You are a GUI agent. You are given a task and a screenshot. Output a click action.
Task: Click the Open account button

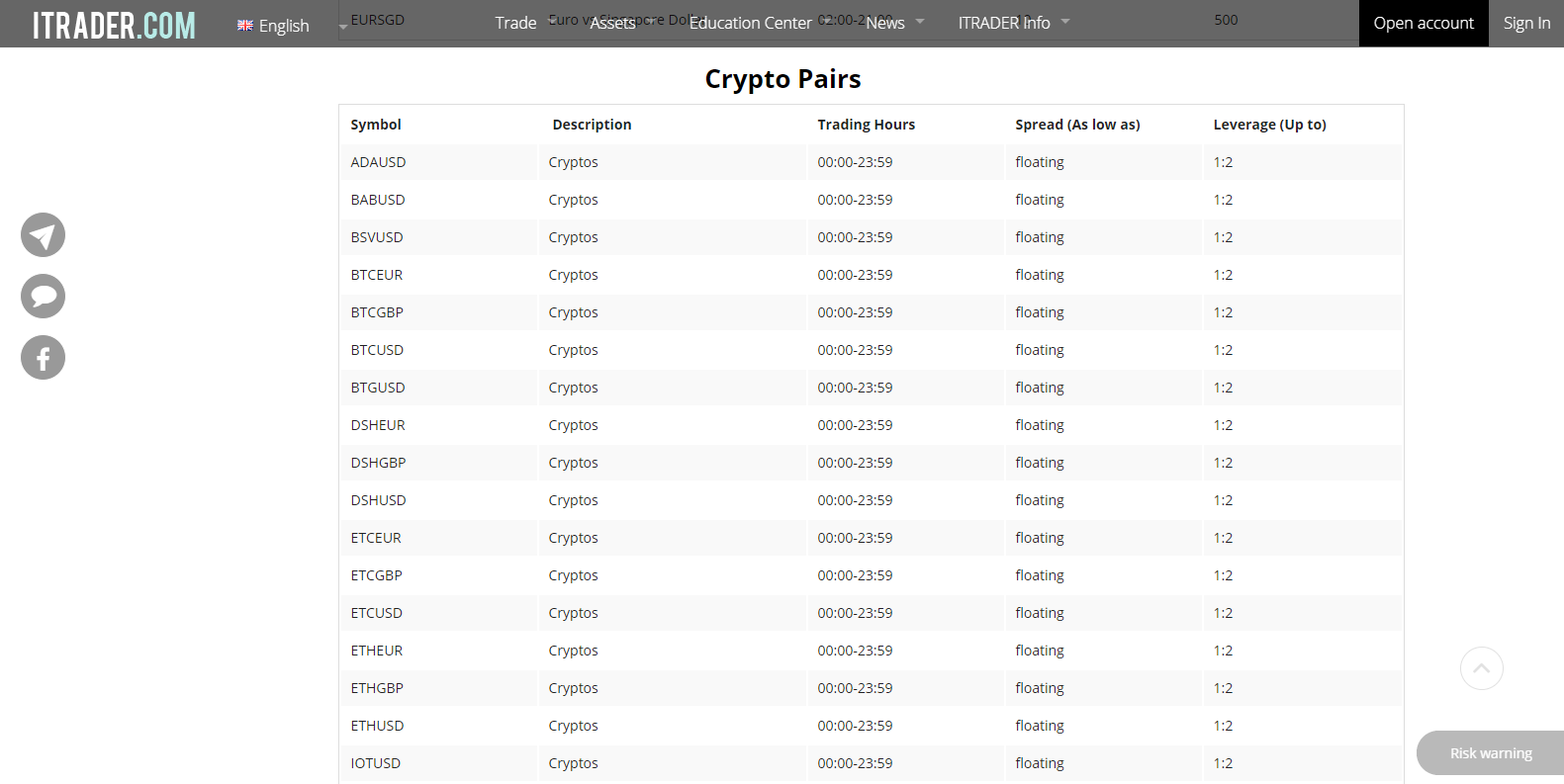click(x=1423, y=23)
